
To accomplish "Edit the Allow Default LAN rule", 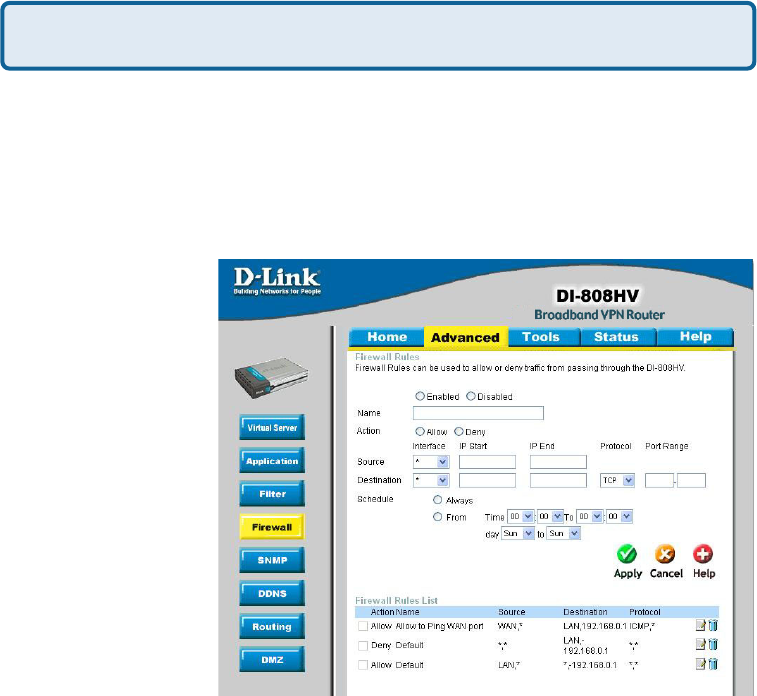I will 701,664.
